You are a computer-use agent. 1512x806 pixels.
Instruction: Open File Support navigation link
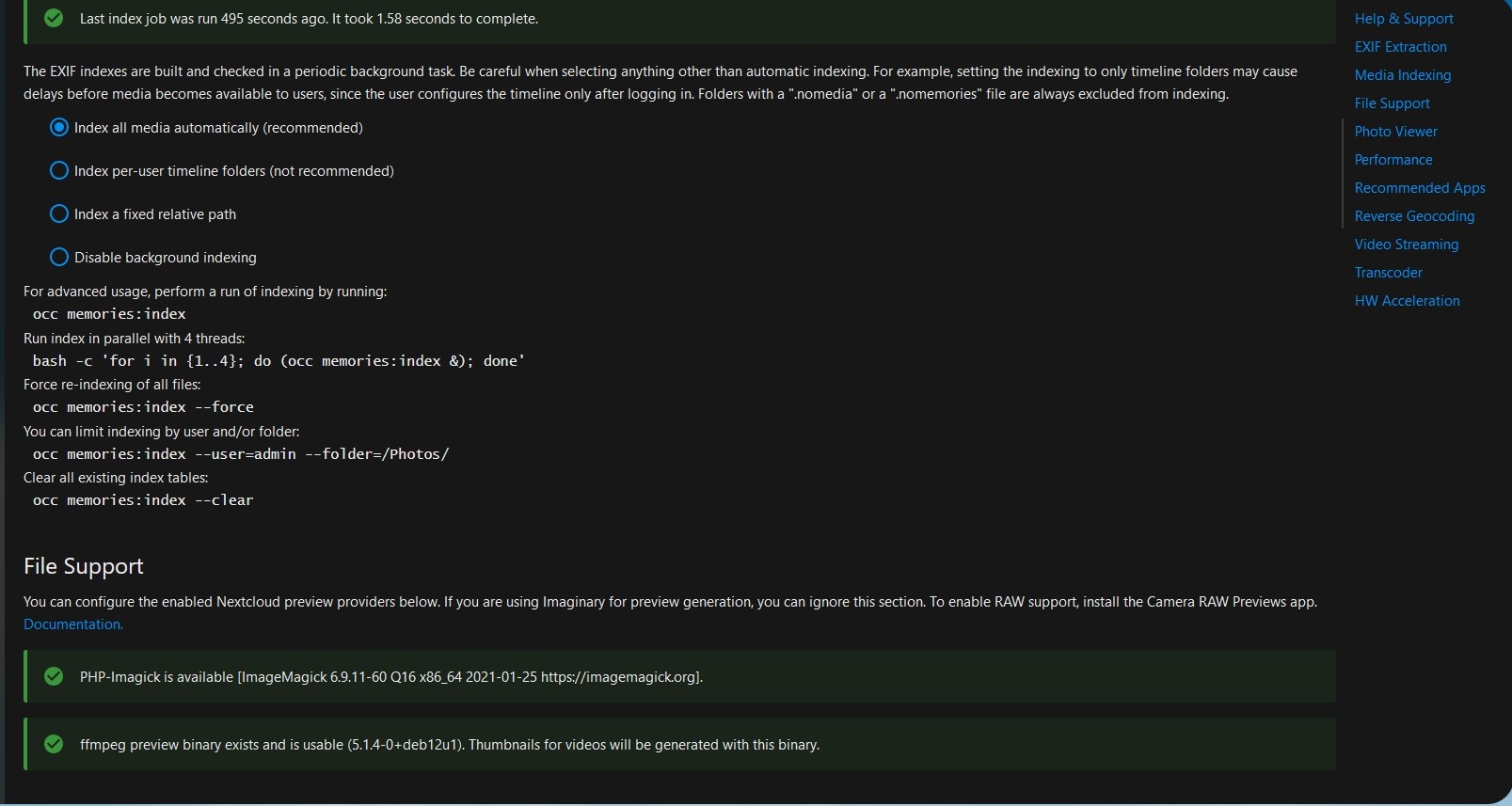(1392, 103)
